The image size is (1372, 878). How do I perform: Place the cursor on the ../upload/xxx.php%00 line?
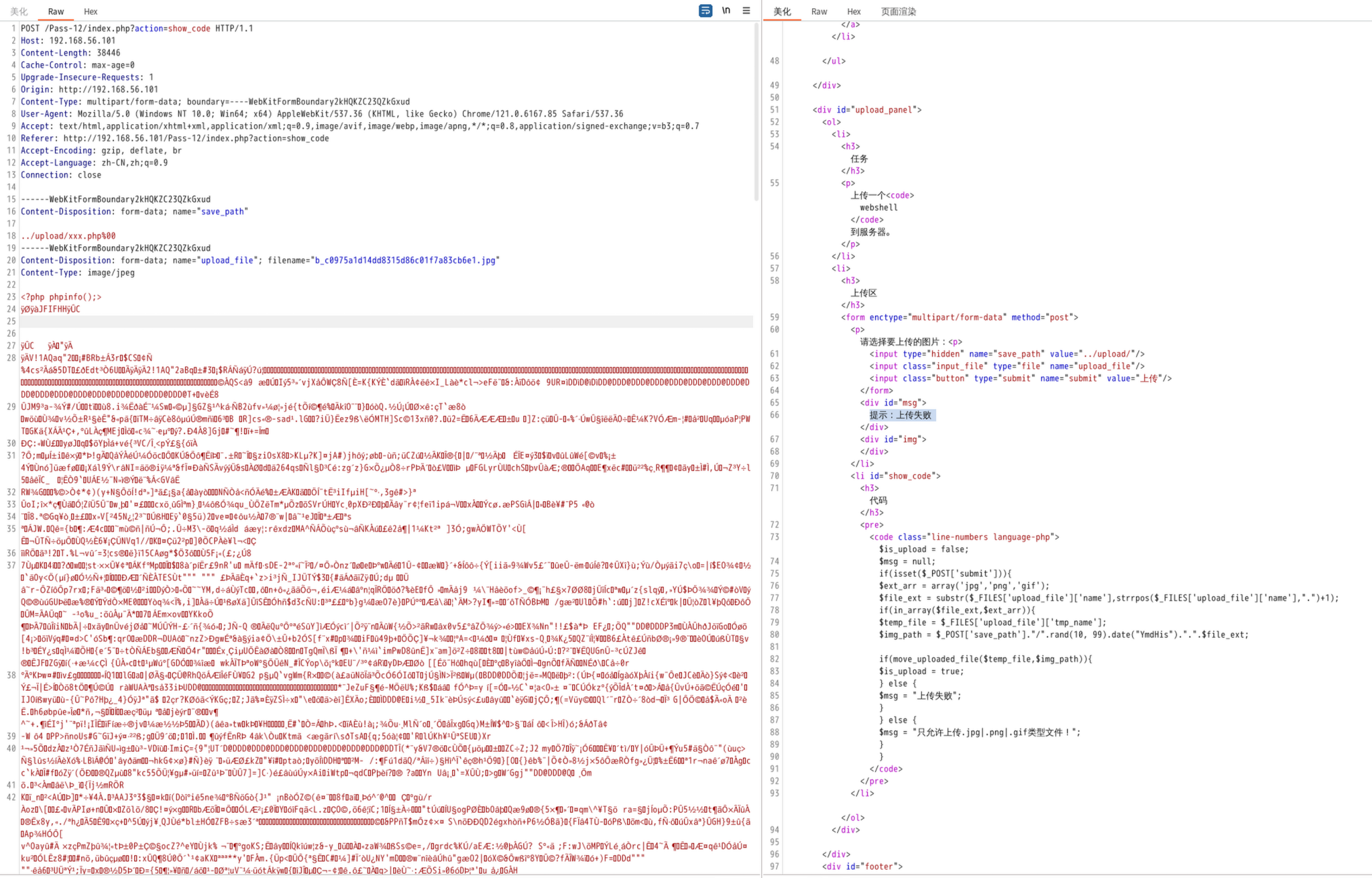68,236
